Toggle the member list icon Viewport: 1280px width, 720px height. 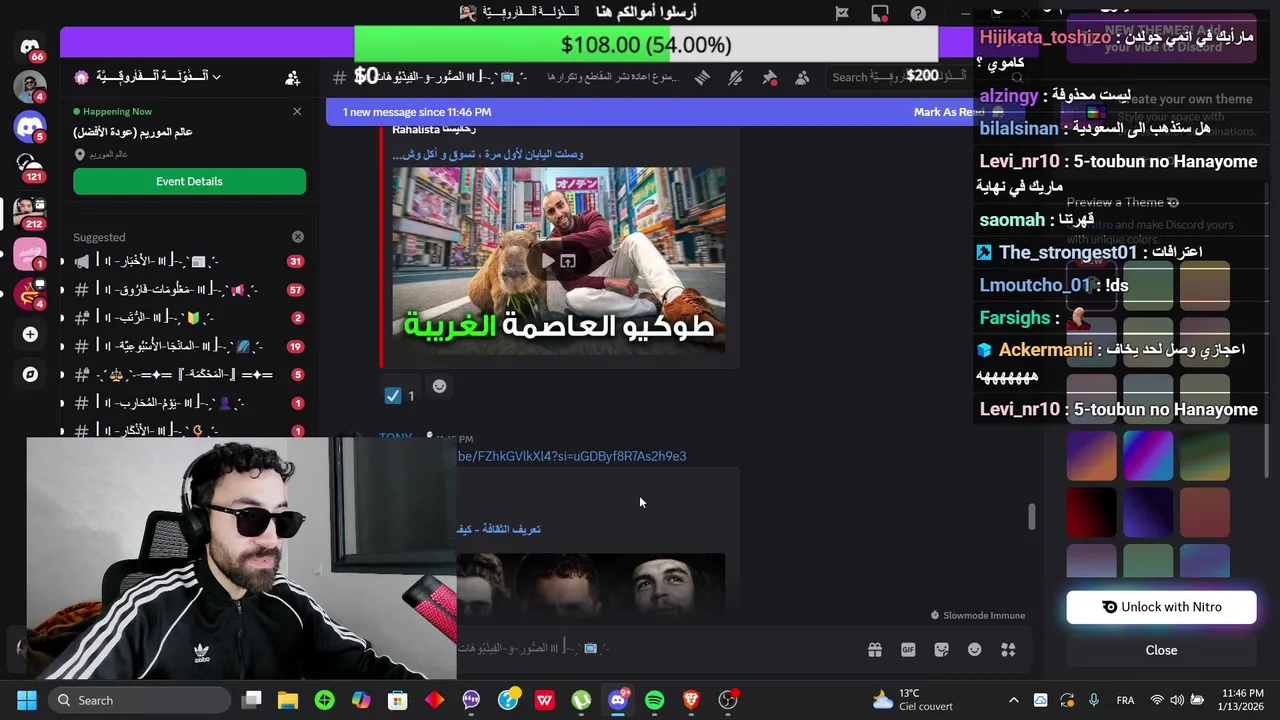(802, 77)
